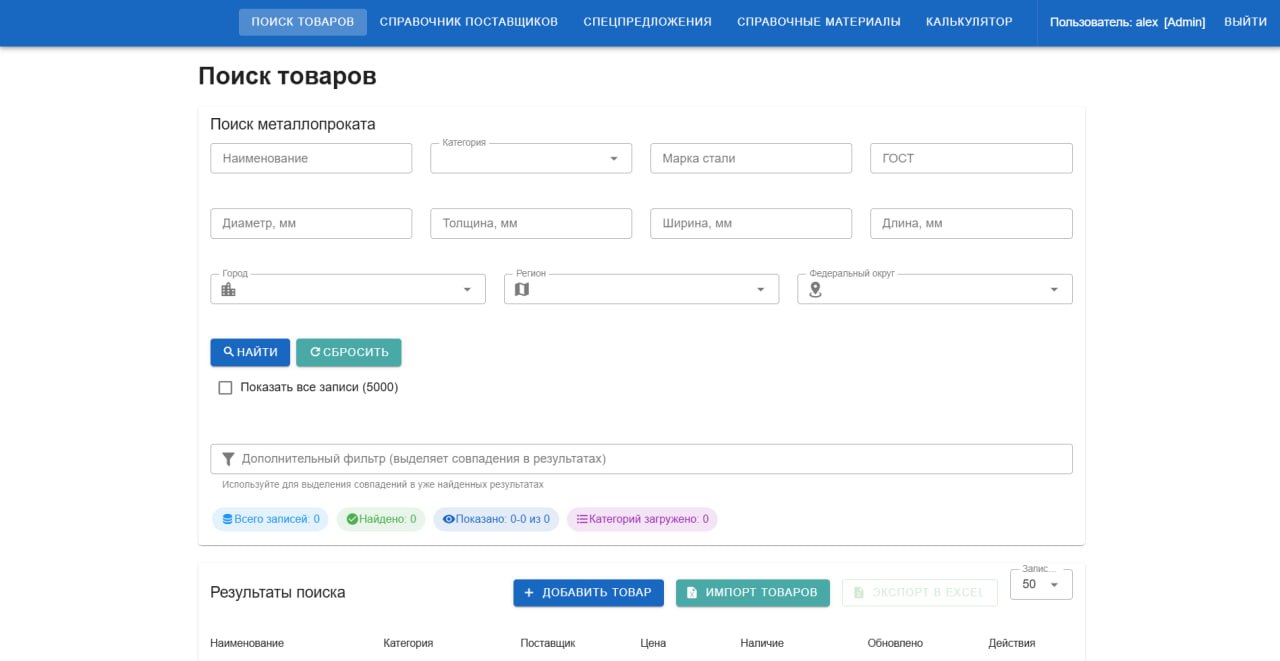This screenshot has width=1280, height=661.
Task: Click the Добавить товар button
Action: click(588, 592)
